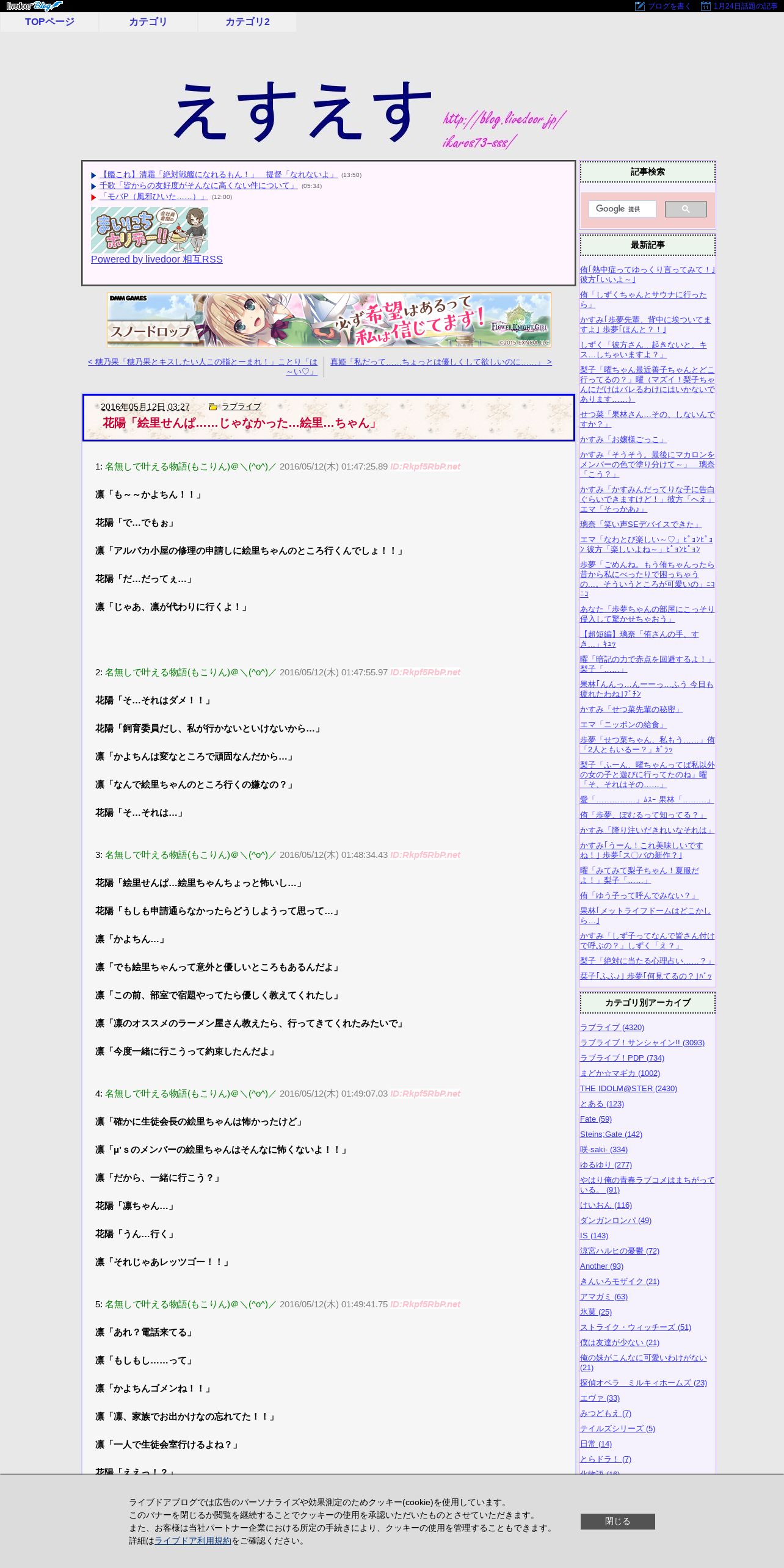
Task: Open recent article しずく「彼方さん…起きないと
Action: (x=644, y=349)
